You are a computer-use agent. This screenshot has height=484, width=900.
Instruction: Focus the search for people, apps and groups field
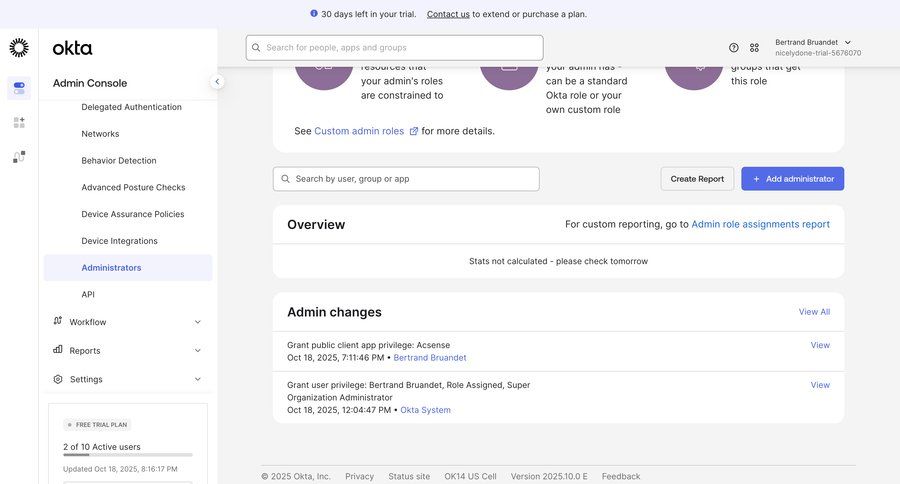coord(395,48)
